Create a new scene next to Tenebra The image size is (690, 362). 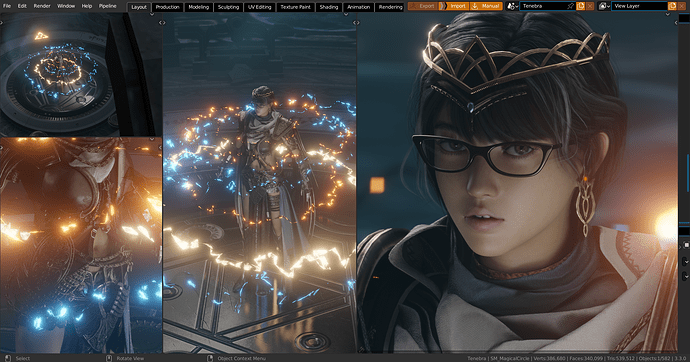coord(580,6)
